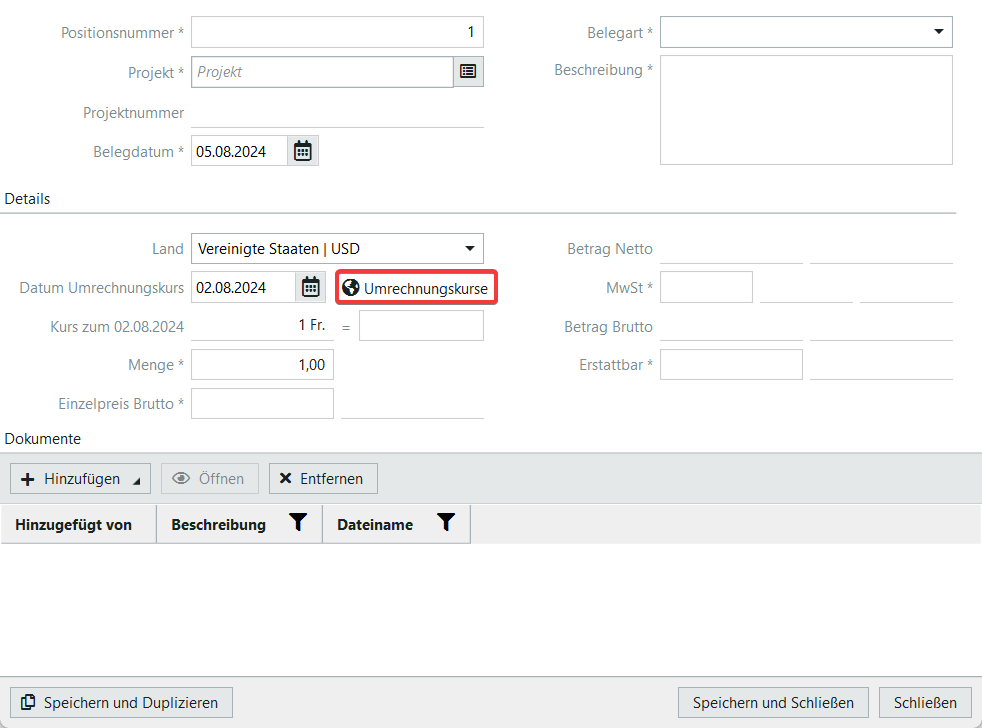Image resolution: width=982 pixels, height=728 pixels.
Task: Open the Projekt selection list icon
Action: pos(468,72)
